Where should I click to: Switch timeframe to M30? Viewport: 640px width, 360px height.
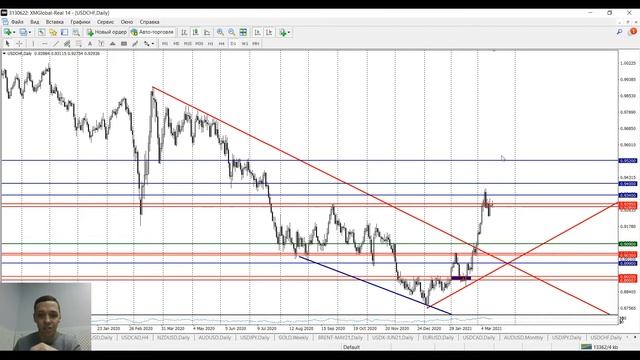pos(199,43)
